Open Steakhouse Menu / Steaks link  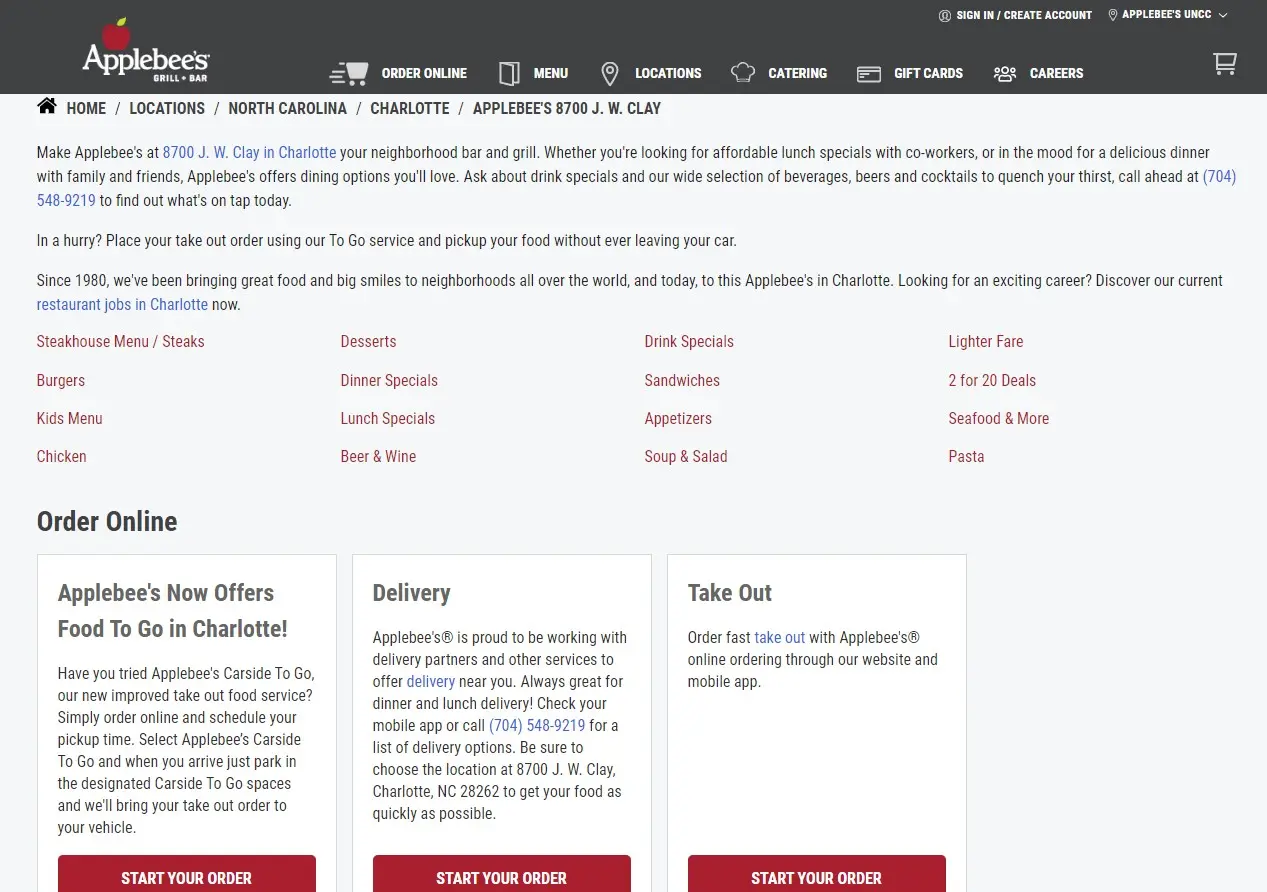pyautogui.click(x=120, y=342)
